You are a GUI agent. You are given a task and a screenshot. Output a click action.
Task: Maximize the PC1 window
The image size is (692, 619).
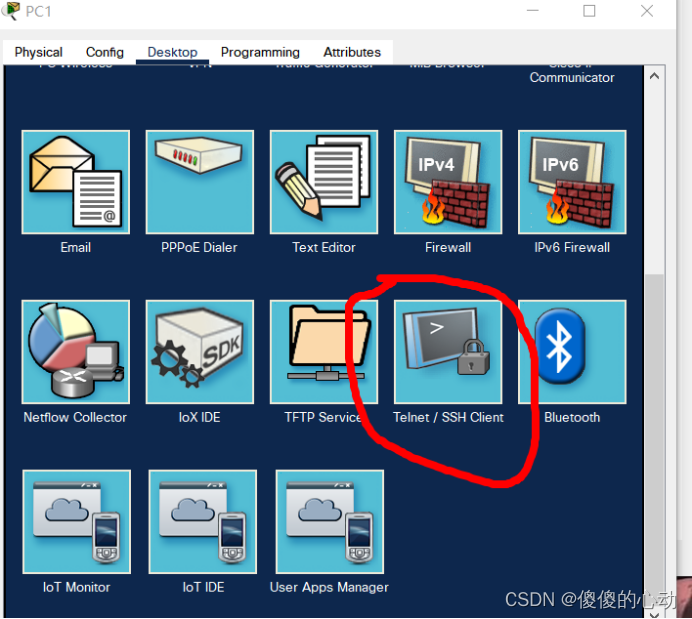click(589, 11)
